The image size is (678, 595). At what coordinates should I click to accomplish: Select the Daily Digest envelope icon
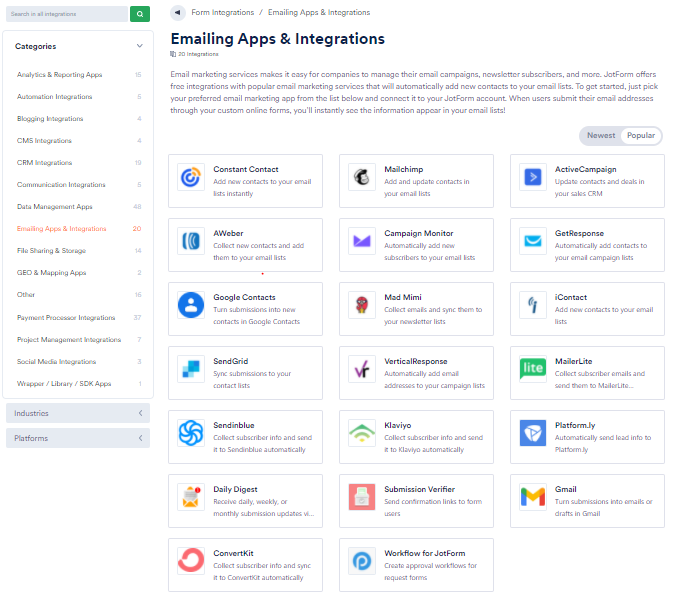(x=191, y=497)
